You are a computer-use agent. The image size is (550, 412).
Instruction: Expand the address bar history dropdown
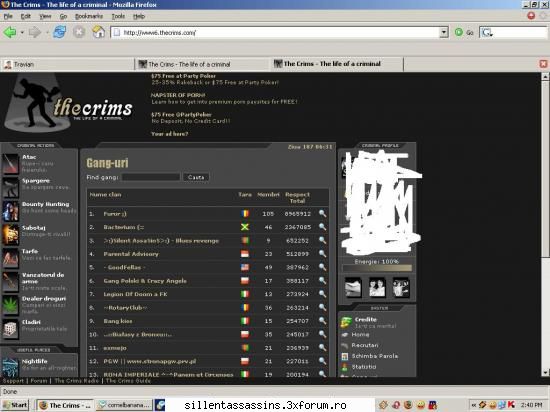(x=444, y=33)
